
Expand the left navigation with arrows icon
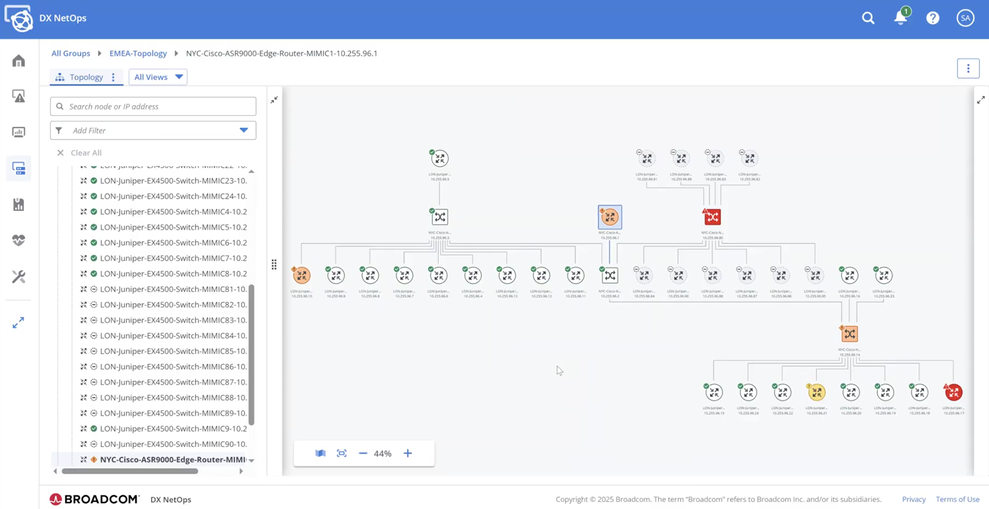(18, 323)
